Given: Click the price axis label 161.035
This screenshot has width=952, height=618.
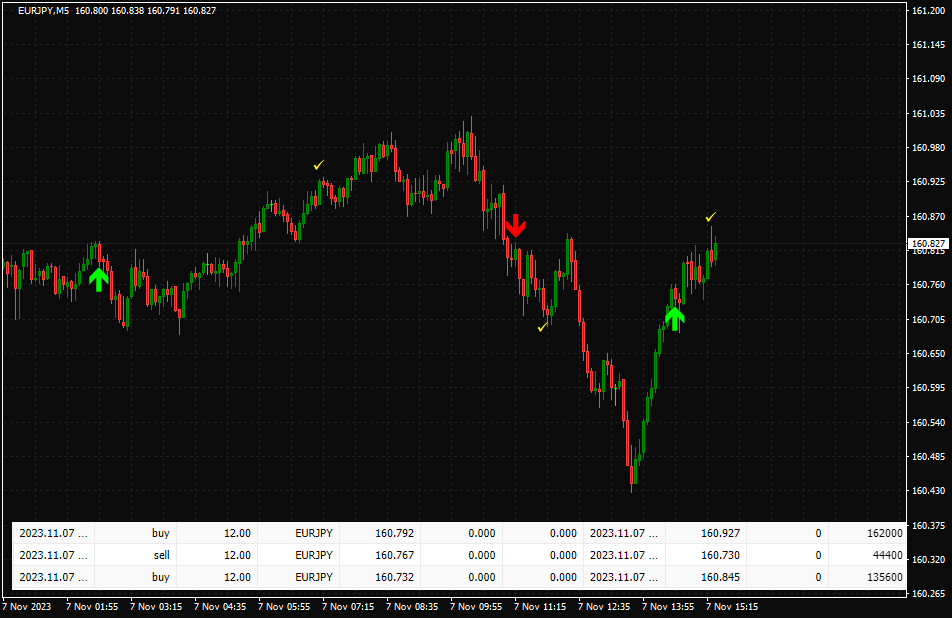Looking at the screenshot, I should tap(928, 114).
